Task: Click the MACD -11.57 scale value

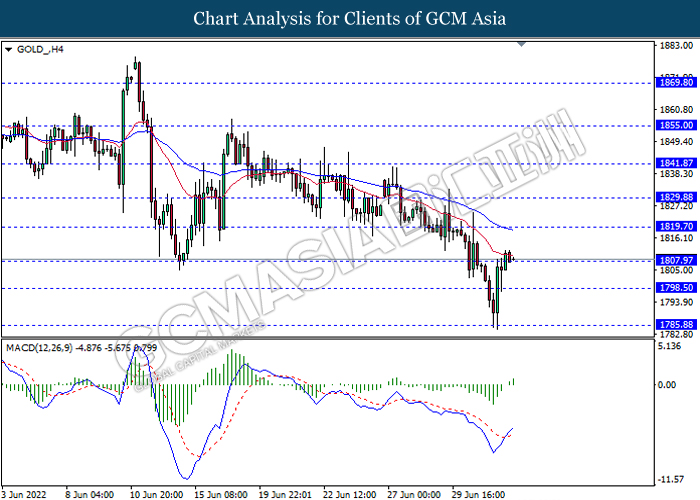Action: coord(671,479)
